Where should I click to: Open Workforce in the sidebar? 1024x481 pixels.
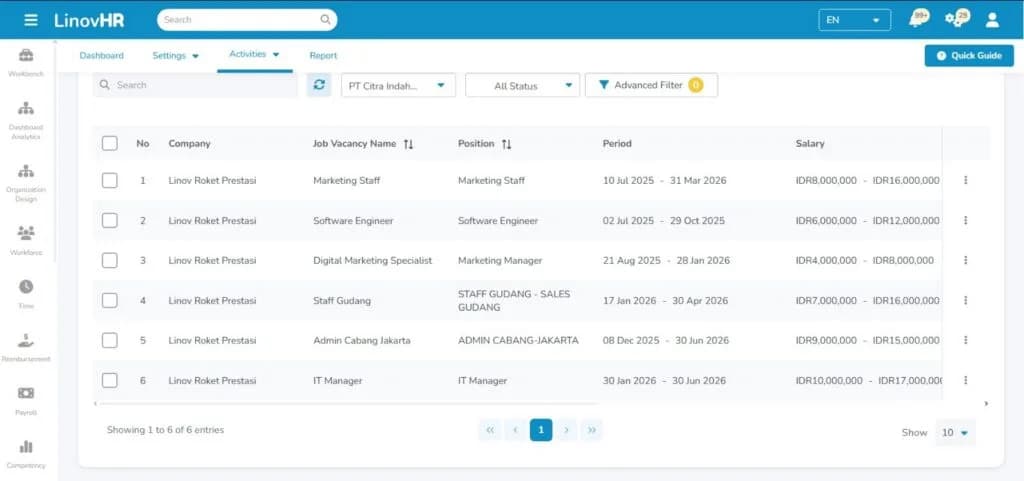click(26, 240)
